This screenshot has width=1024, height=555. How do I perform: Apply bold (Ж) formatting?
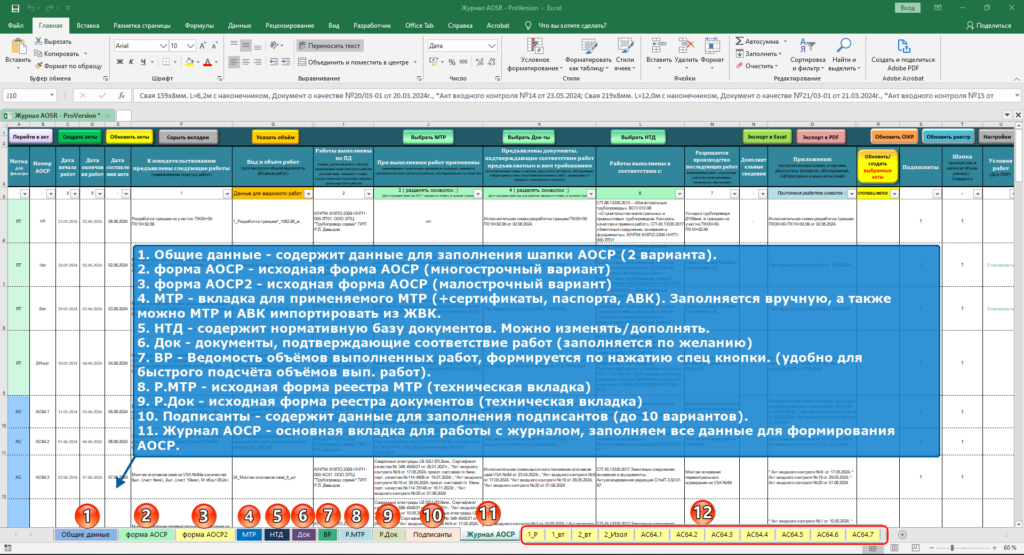point(120,62)
